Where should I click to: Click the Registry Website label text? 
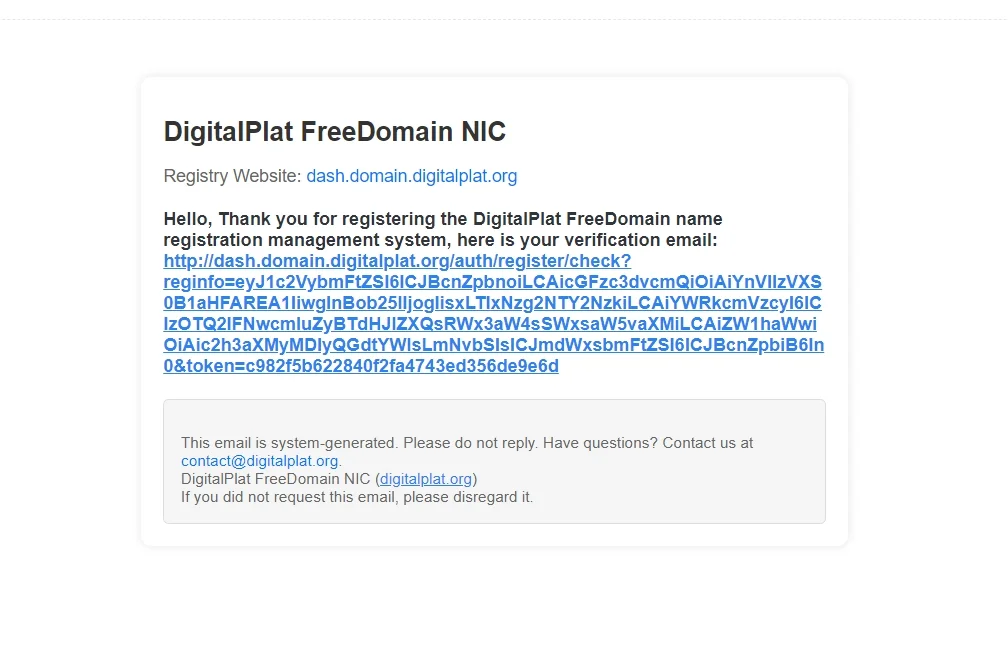(x=232, y=176)
